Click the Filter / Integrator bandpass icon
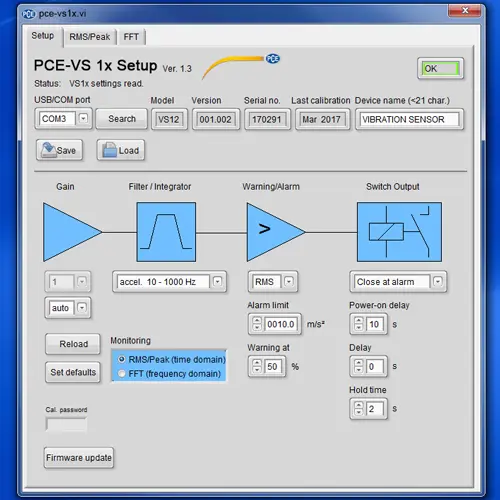This screenshot has width=500, height=500. point(166,232)
